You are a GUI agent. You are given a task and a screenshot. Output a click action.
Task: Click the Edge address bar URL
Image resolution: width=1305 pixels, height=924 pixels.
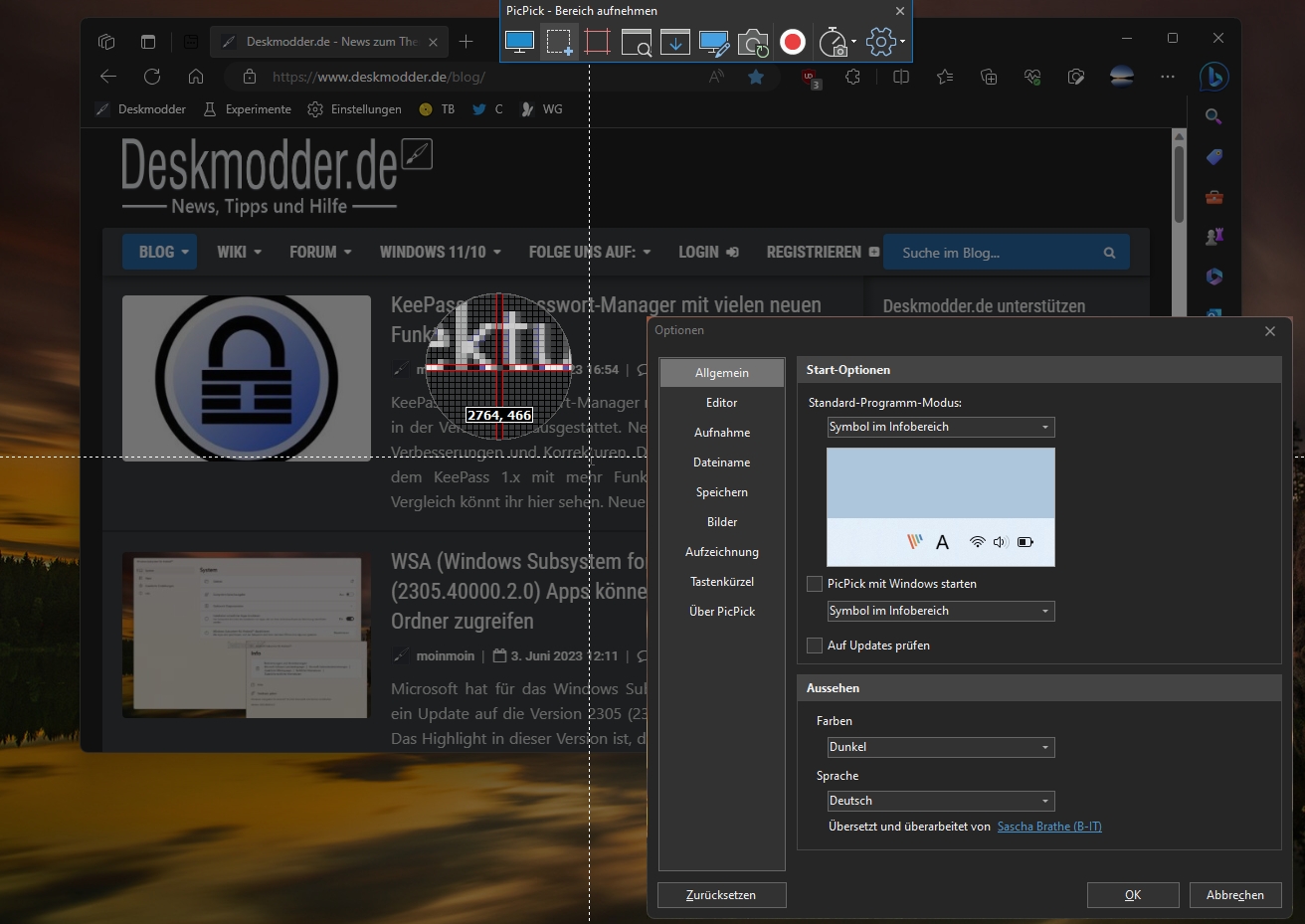tap(379, 77)
